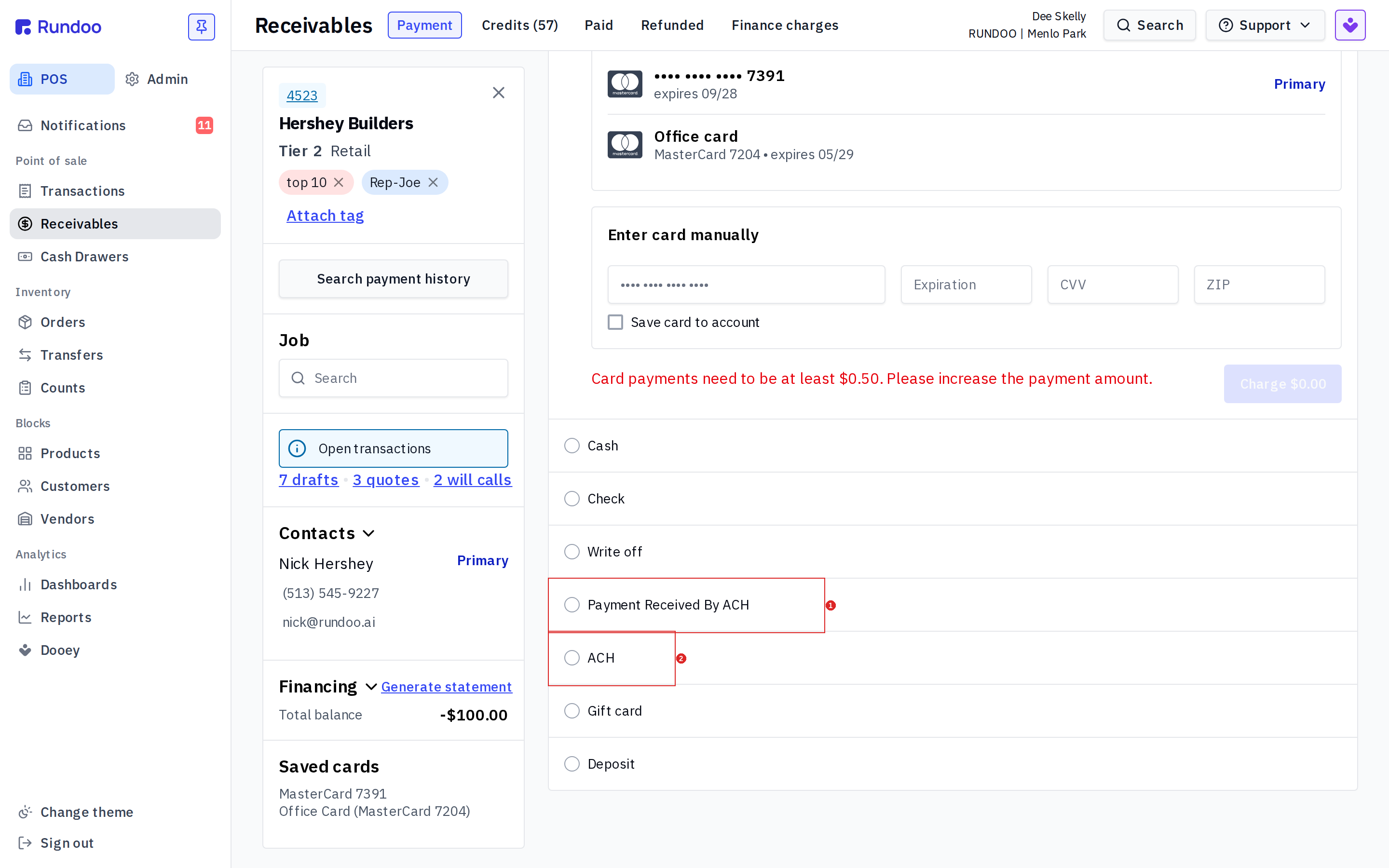1389x868 pixels.
Task: Click the phone number (513) 545-9227
Action: 330,593
